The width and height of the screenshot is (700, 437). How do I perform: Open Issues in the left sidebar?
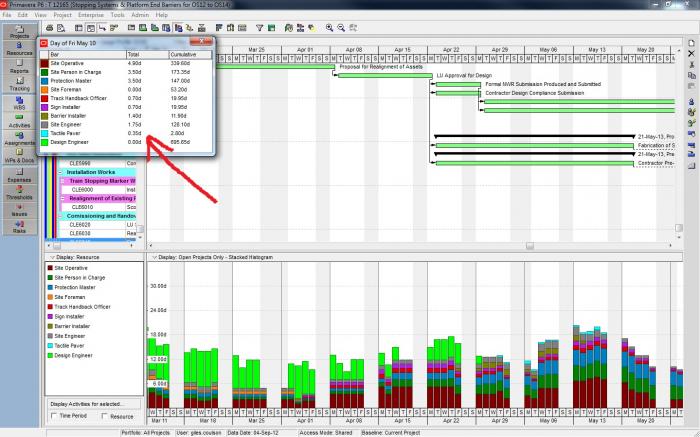(19, 210)
